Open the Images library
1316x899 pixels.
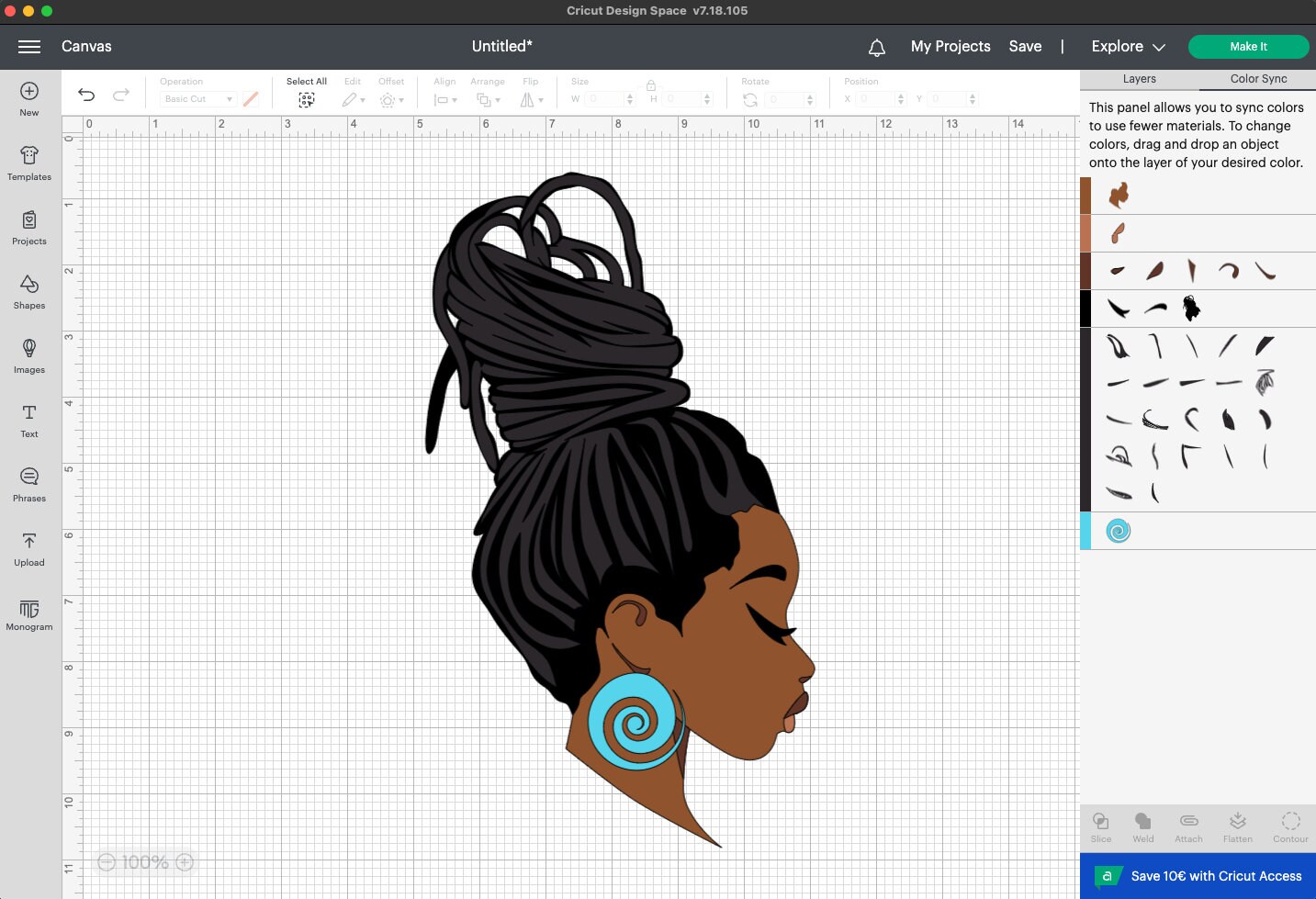pos(28,356)
